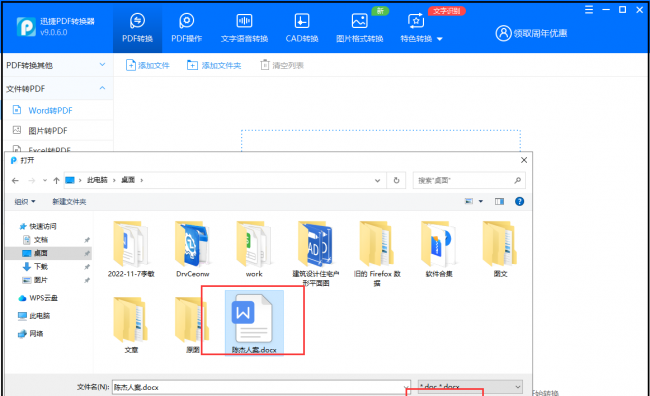Click the search magnifier icon
This screenshot has width=650, height=396.
click(517, 180)
